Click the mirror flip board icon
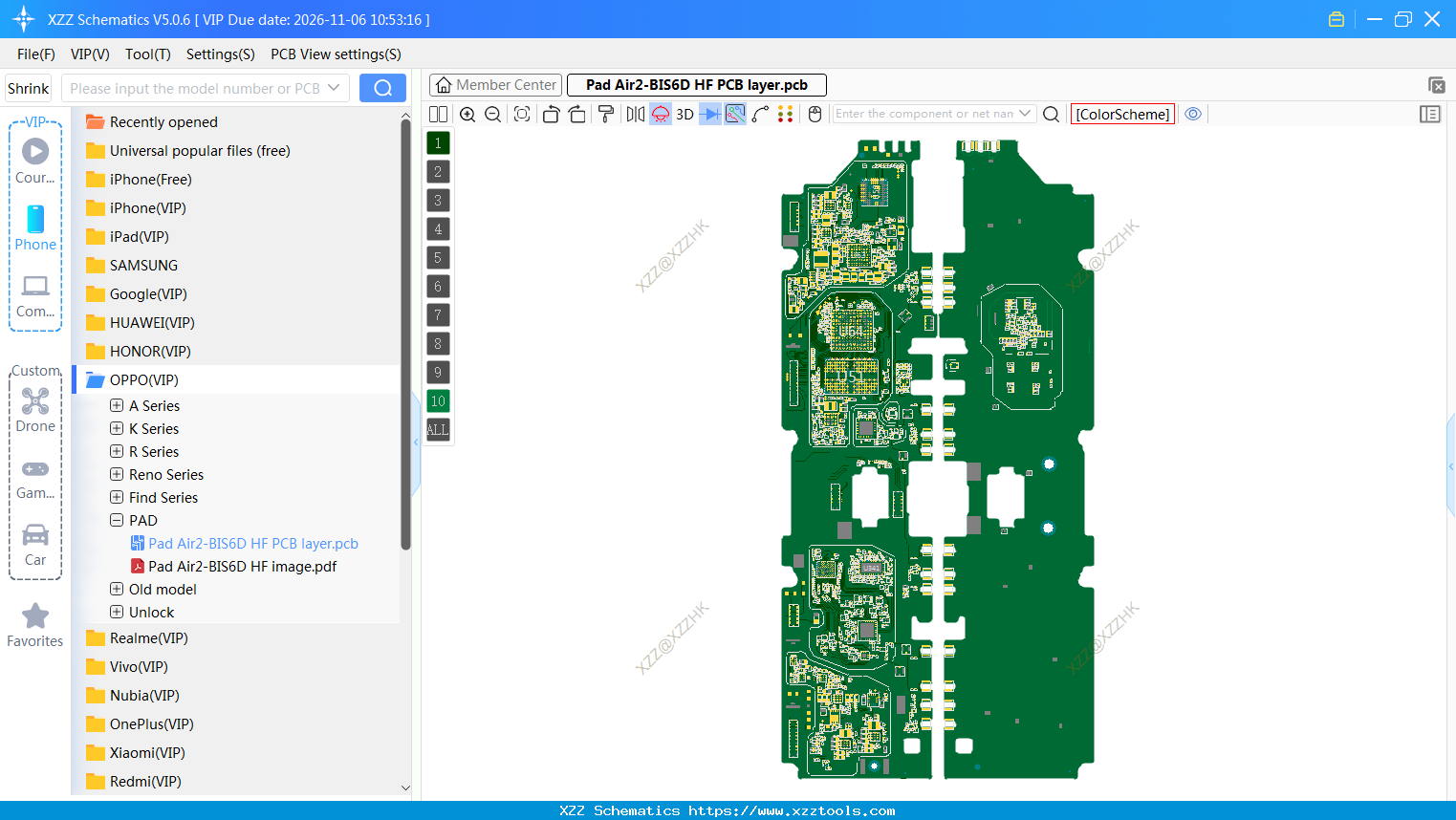 (634, 114)
